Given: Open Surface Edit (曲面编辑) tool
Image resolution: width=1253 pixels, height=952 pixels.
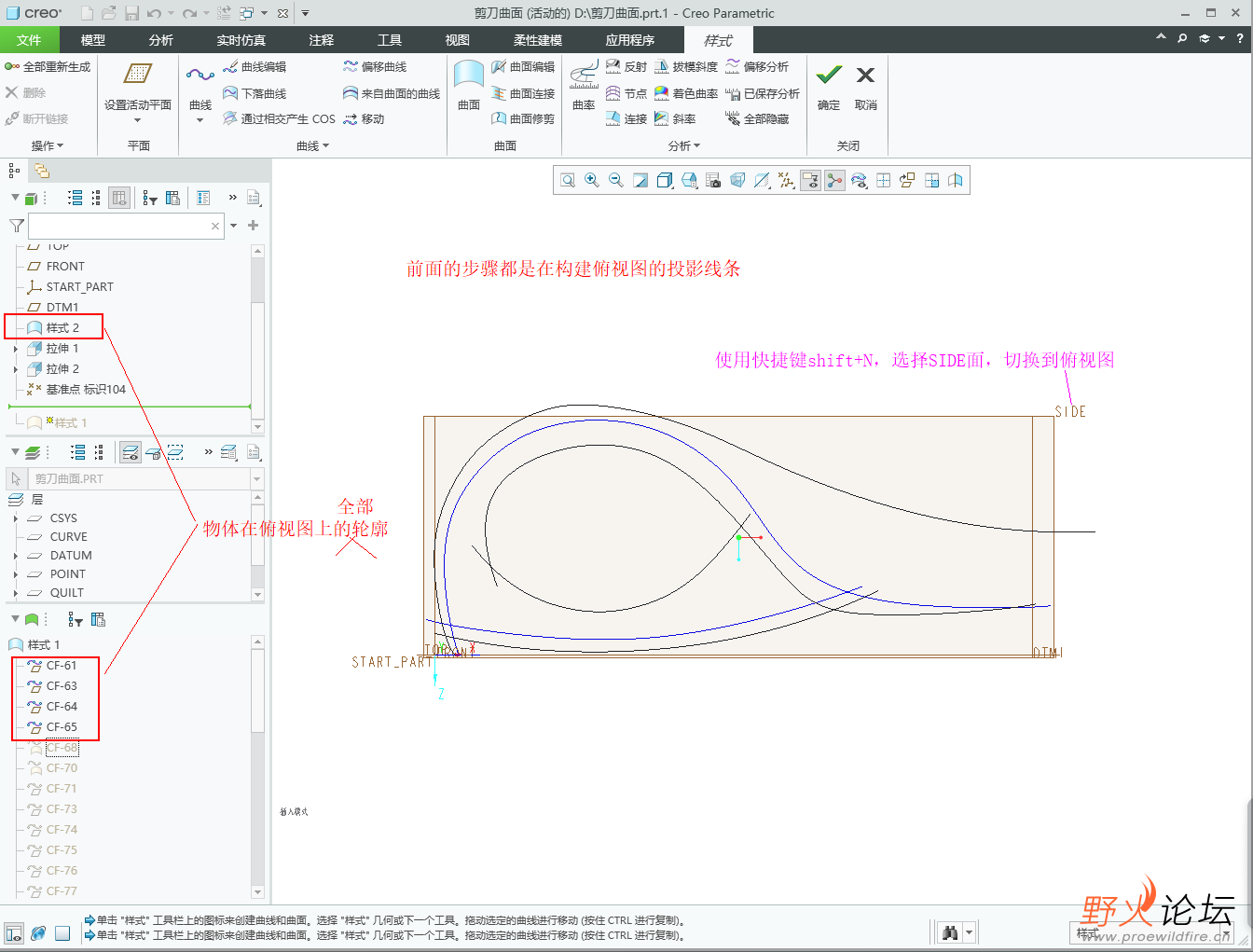Looking at the screenshot, I should pyautogui.click(x=523, y=67).
